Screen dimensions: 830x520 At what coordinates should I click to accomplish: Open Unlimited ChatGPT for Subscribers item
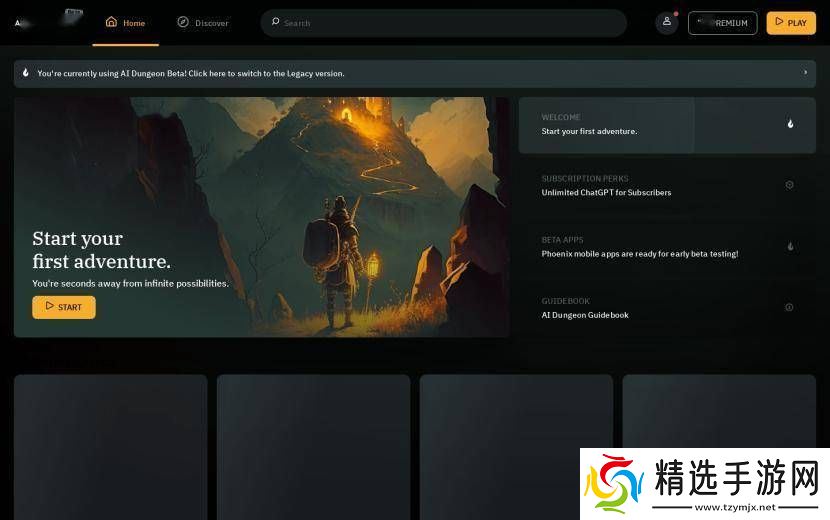[x=606, y=192]
